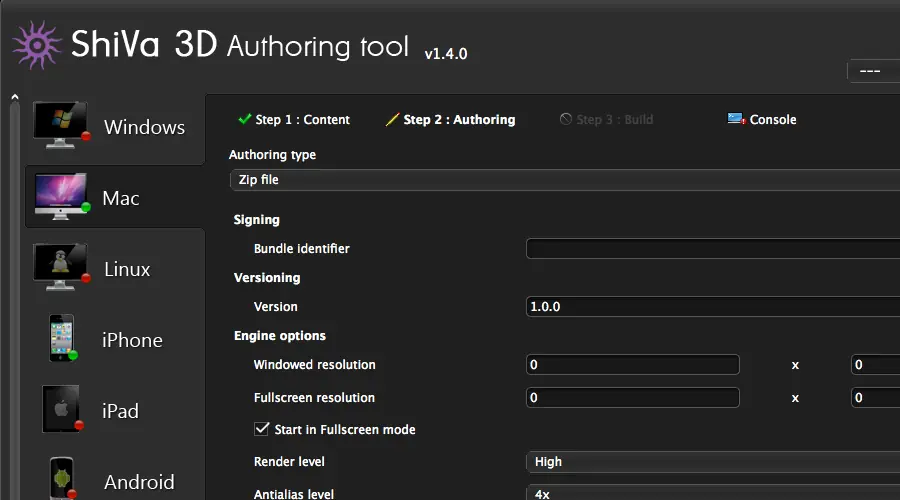Open the Step 1 : Content tab

(294, 119)
